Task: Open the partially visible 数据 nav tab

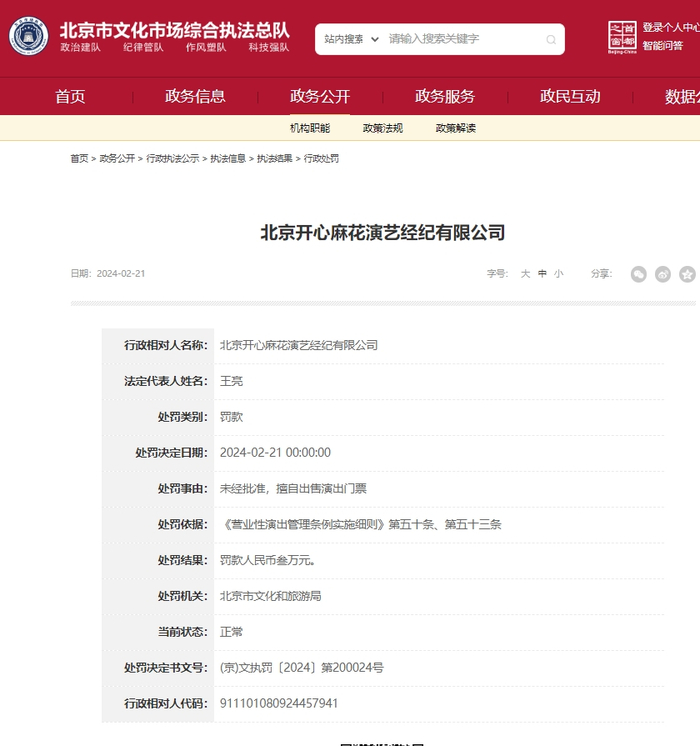Action: click(x=682, y=97)
